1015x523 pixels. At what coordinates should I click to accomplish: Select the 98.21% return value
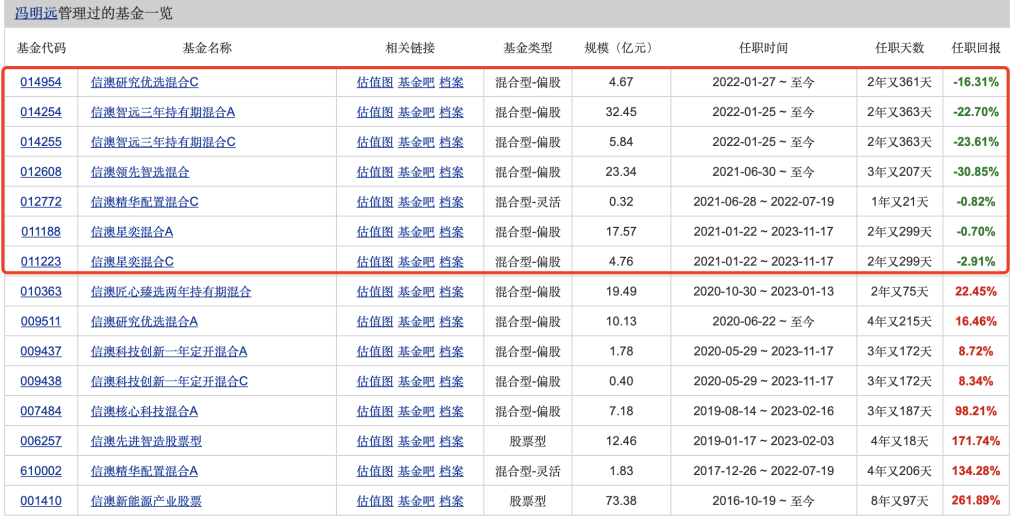coord(976,410)
